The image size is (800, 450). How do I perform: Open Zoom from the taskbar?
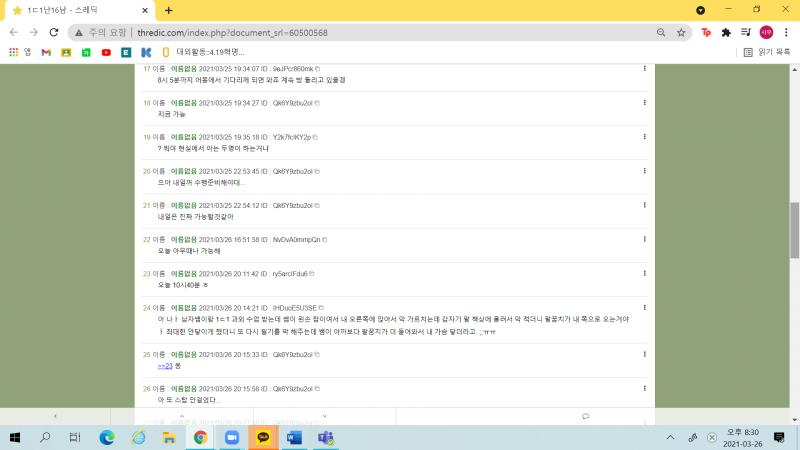click(232, 437)
